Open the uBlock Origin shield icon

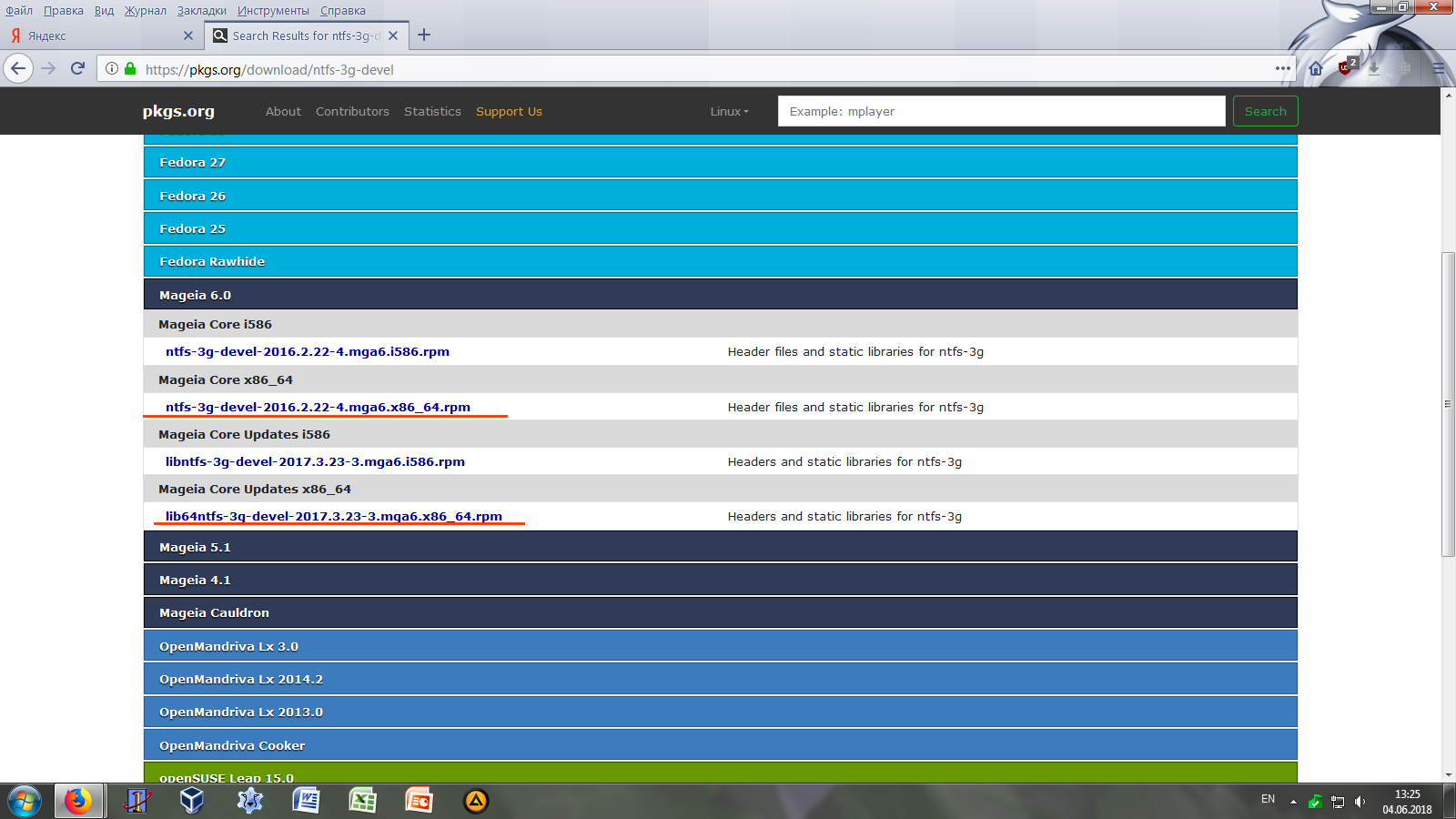pyautogui.click(x=1346, y=67)
